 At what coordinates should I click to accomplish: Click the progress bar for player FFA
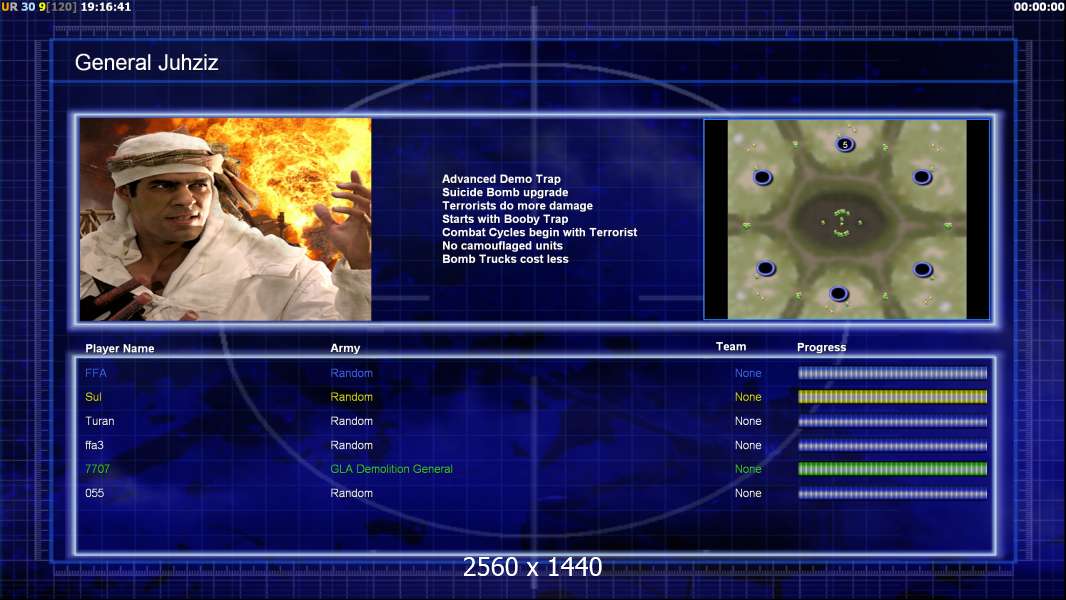pyautogui.click(x=892, y=373)
